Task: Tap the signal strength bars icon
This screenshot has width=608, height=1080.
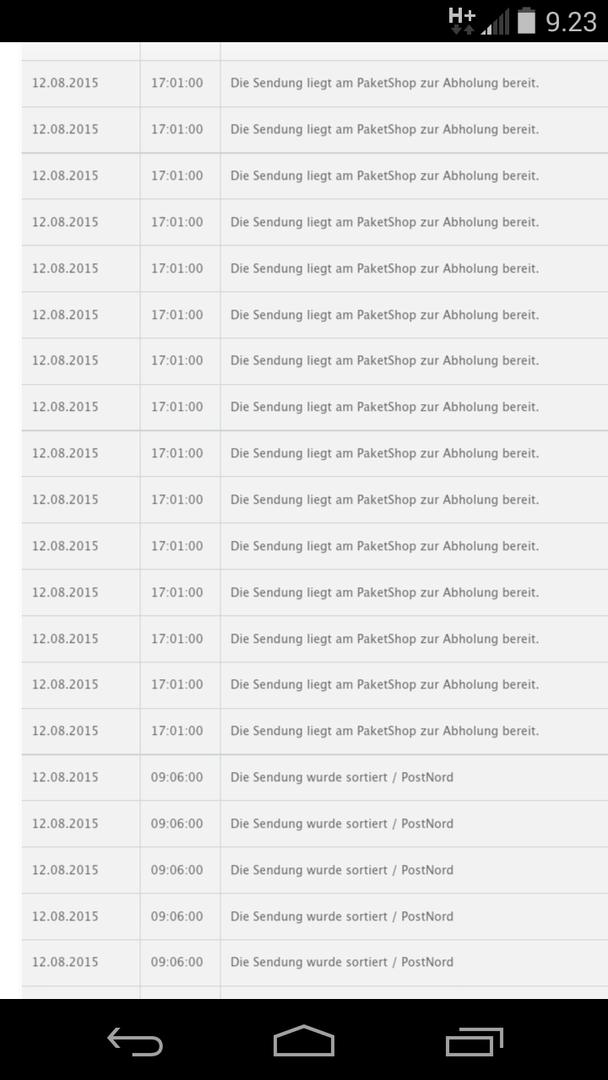Action: click(495, 22)
